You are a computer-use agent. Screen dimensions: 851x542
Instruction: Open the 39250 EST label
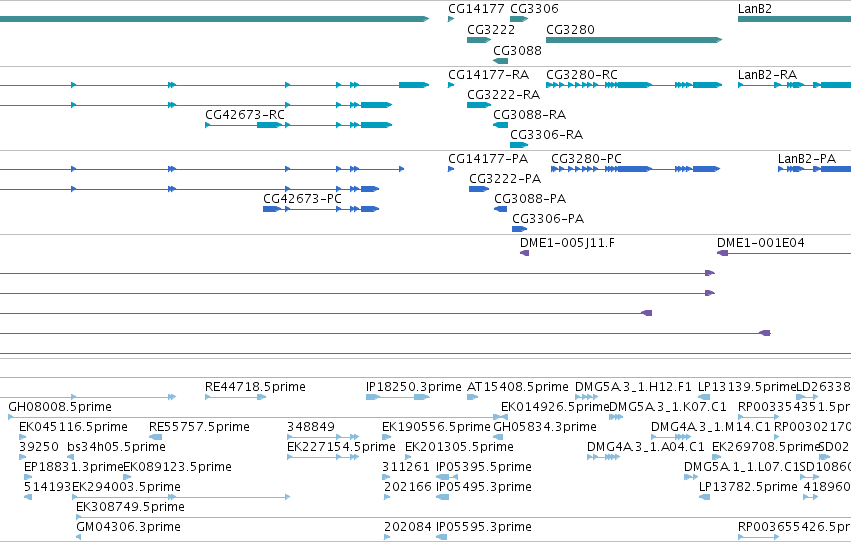39,447
